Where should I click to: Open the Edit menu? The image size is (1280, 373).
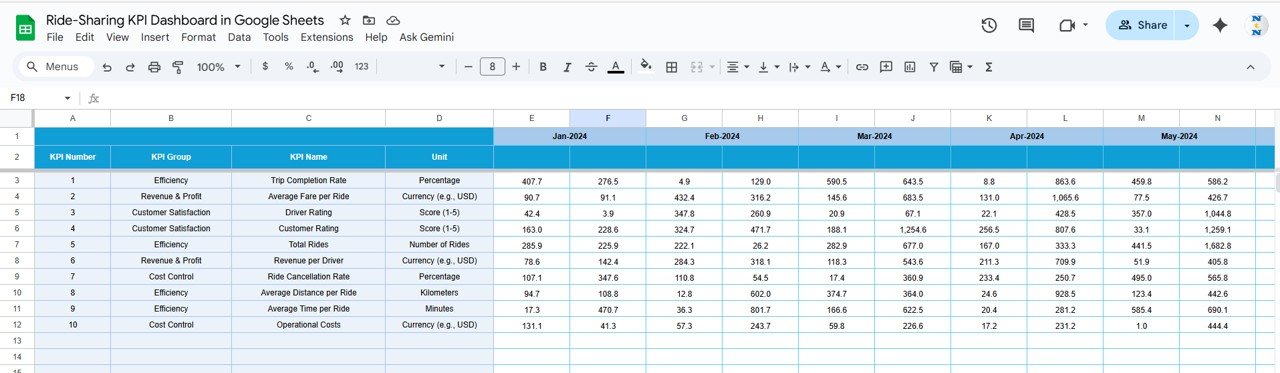click(x=85, y=37)
